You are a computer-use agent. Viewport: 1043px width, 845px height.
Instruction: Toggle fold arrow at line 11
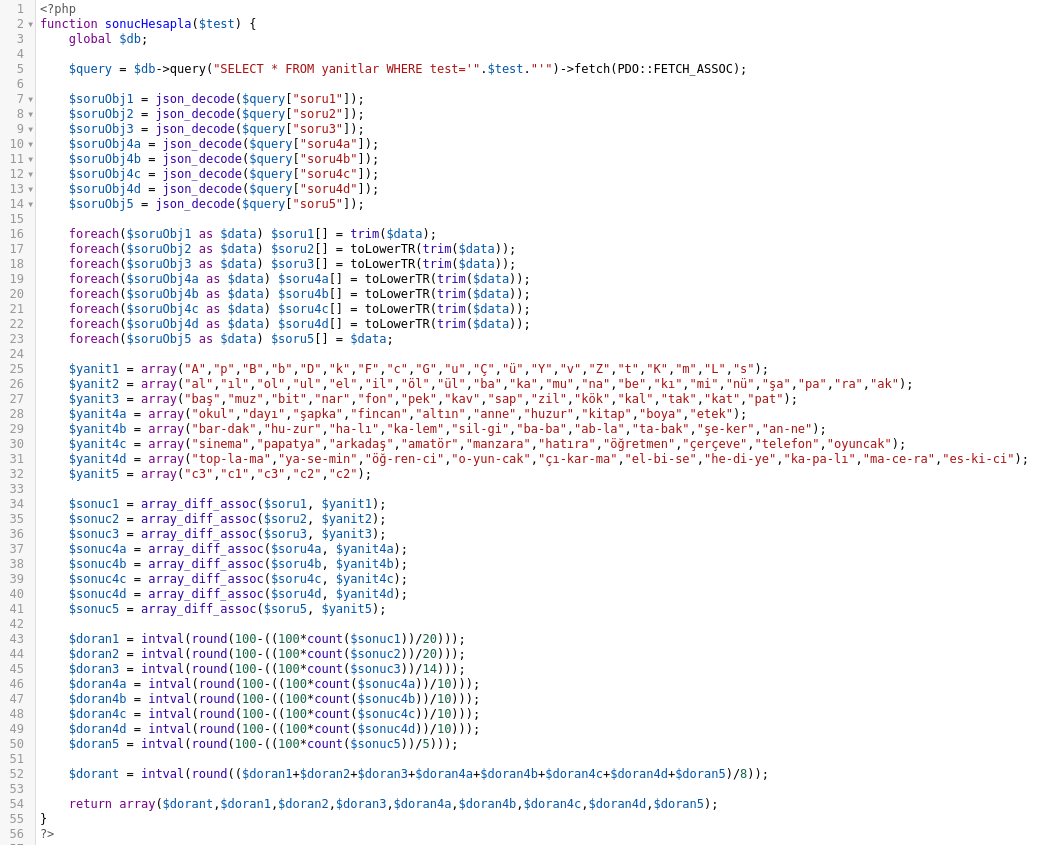coord(31,160)
